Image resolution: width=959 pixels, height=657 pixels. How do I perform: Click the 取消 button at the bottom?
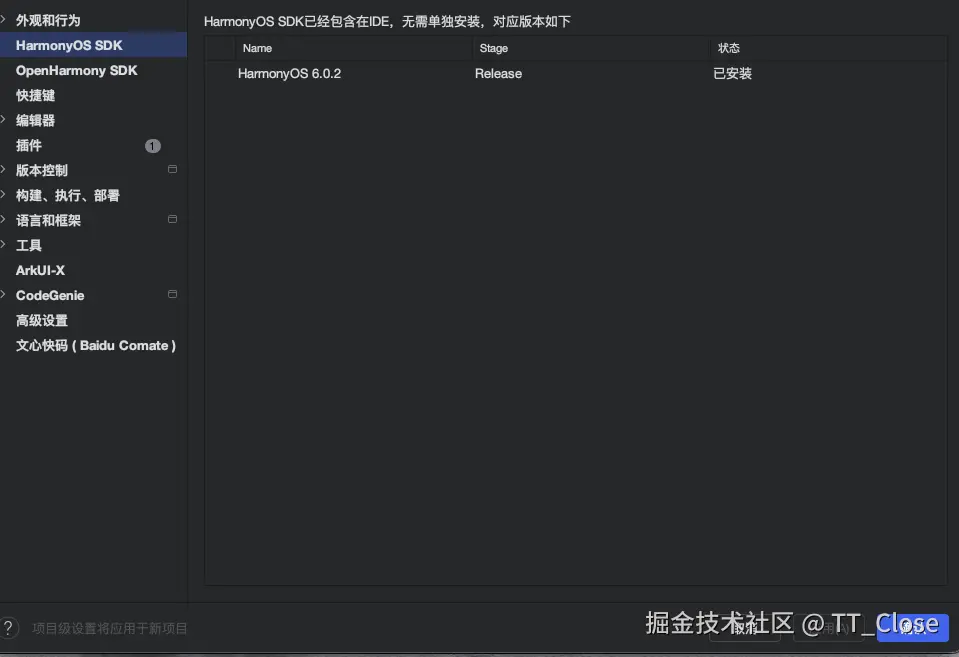pos(745,628)
